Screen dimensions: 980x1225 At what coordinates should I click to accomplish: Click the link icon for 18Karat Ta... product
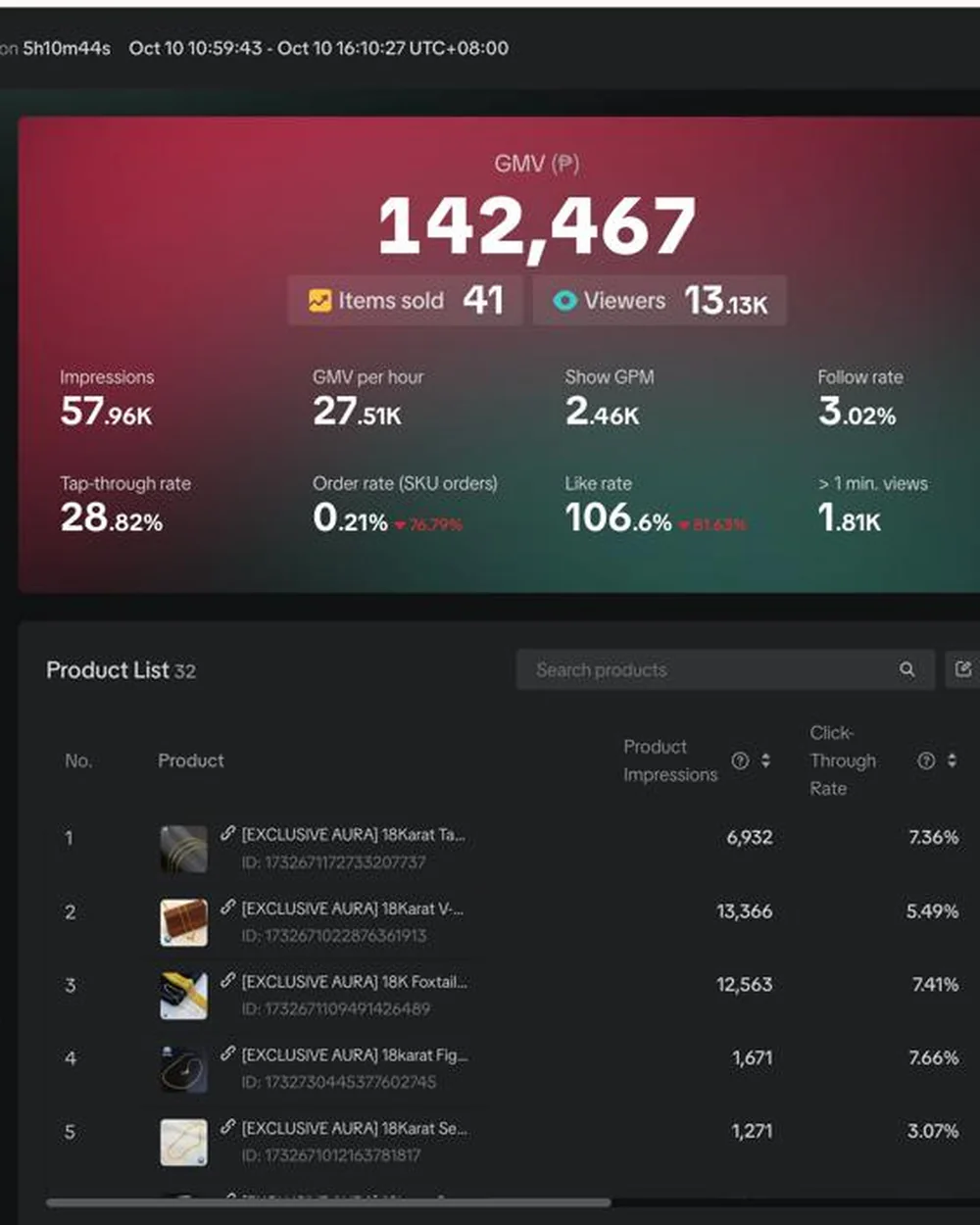[227, 833]
